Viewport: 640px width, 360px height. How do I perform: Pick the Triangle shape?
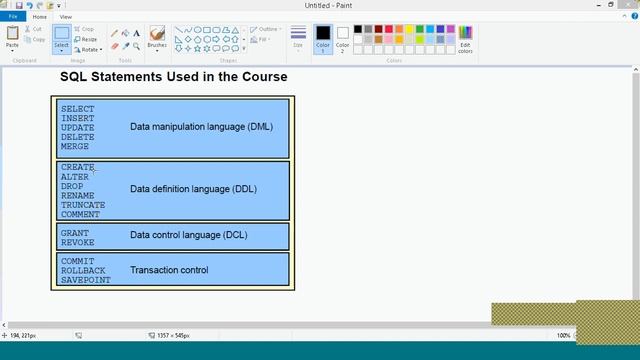point(235,30)
